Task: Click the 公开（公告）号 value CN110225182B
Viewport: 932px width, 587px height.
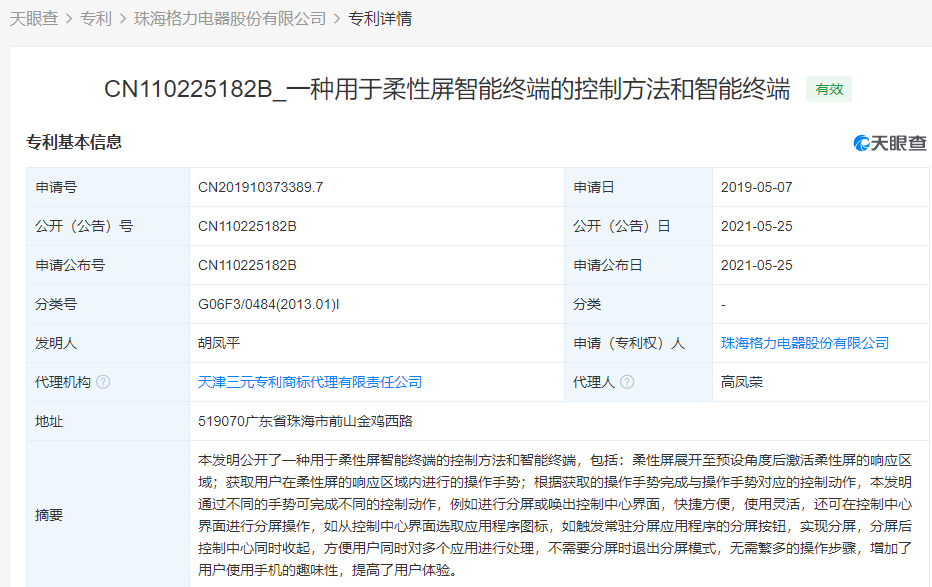Action: [x=247, y=226]
